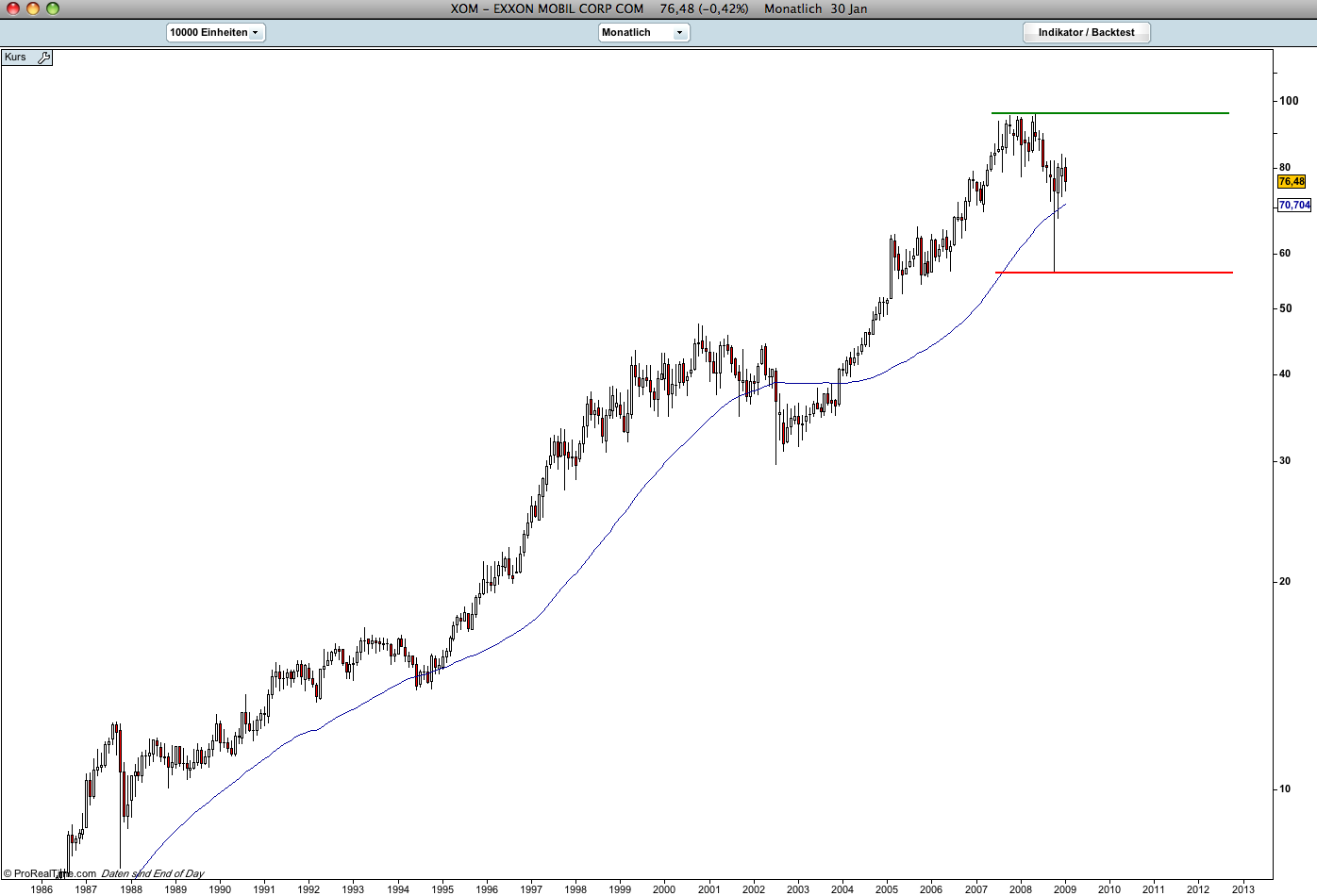Click the Kurs panel label
Viewport: 1317px width, 896px height.
[16, 58]
